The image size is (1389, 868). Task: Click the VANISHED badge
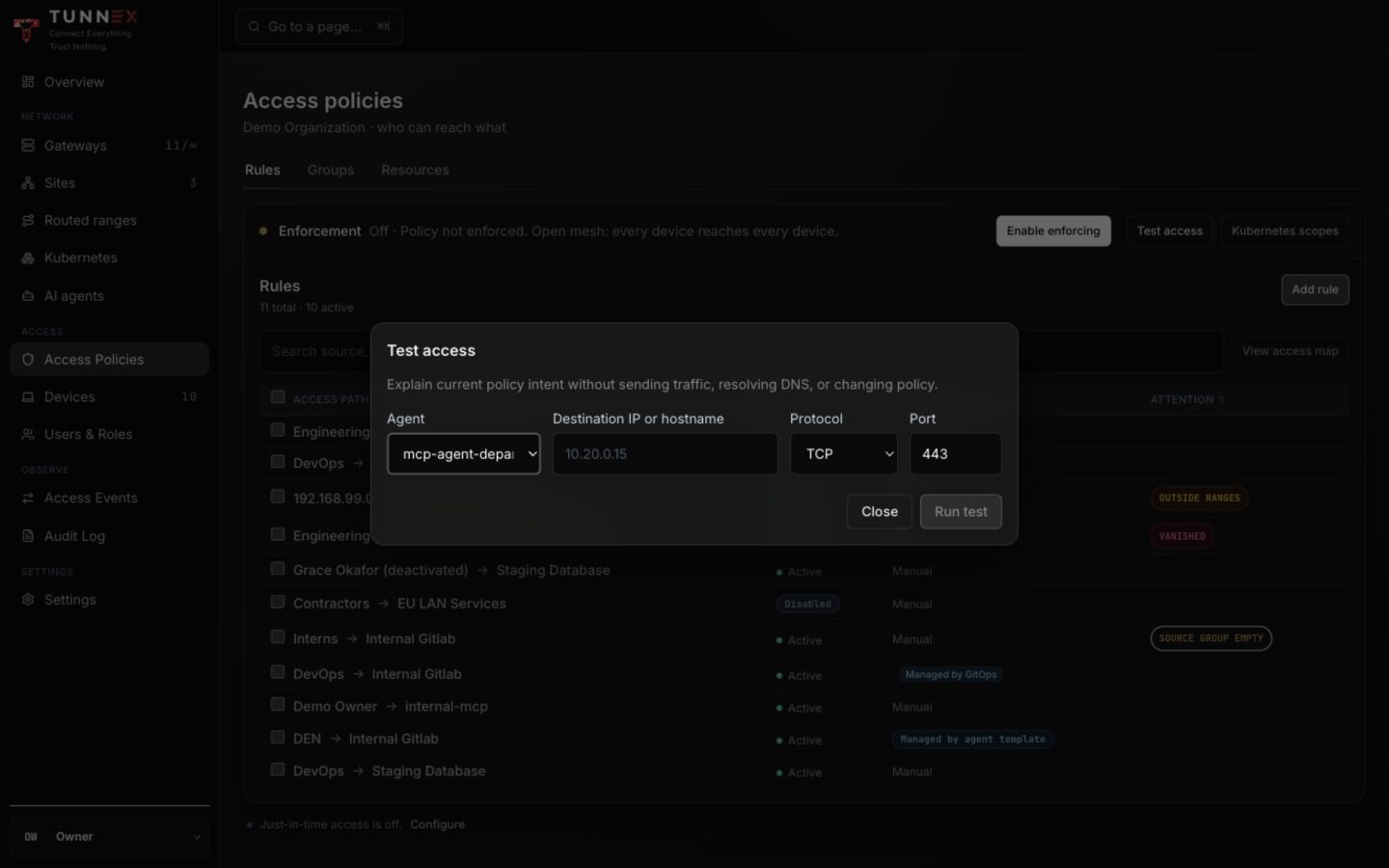pos(1182,536)
